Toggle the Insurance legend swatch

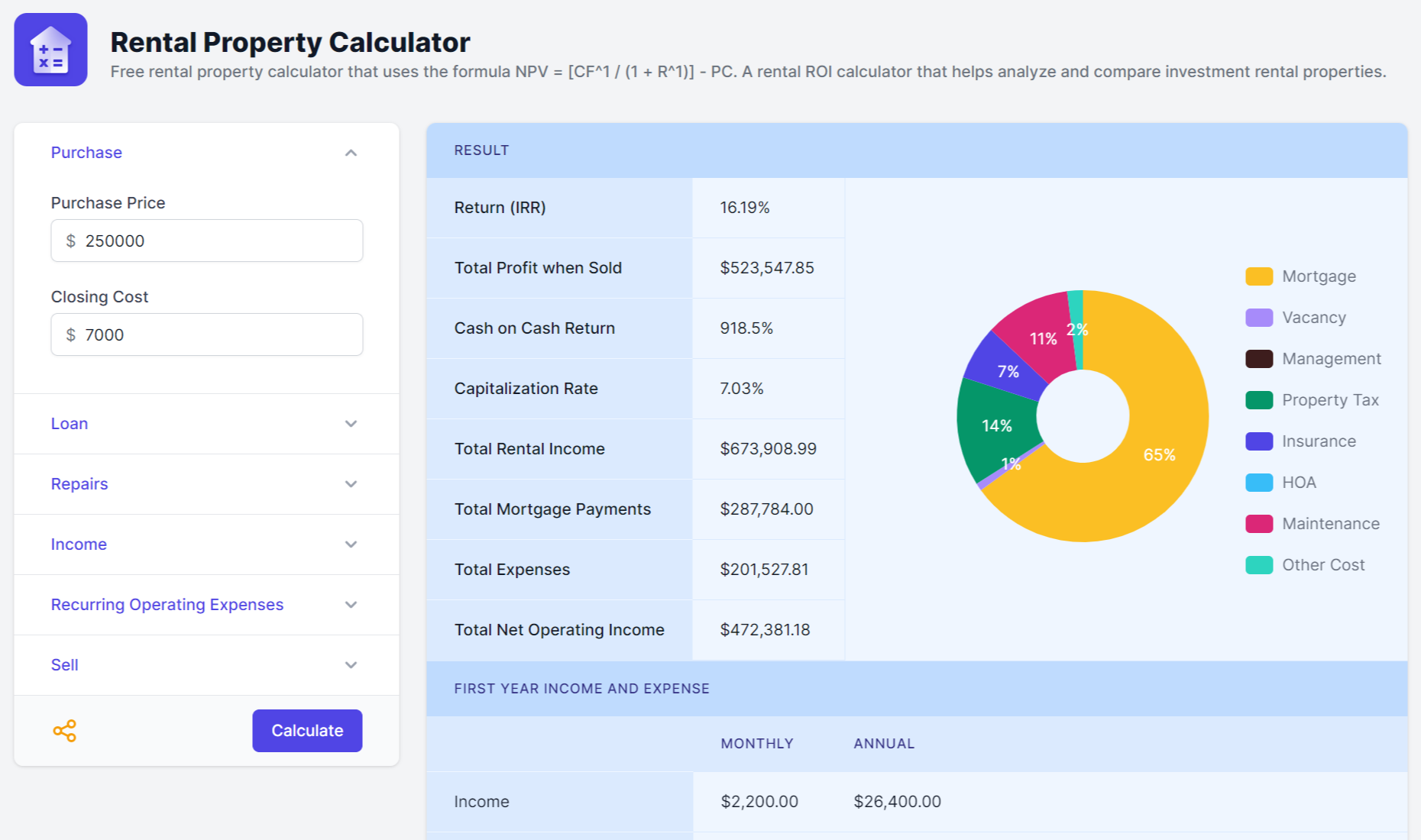click(1259, 441)
